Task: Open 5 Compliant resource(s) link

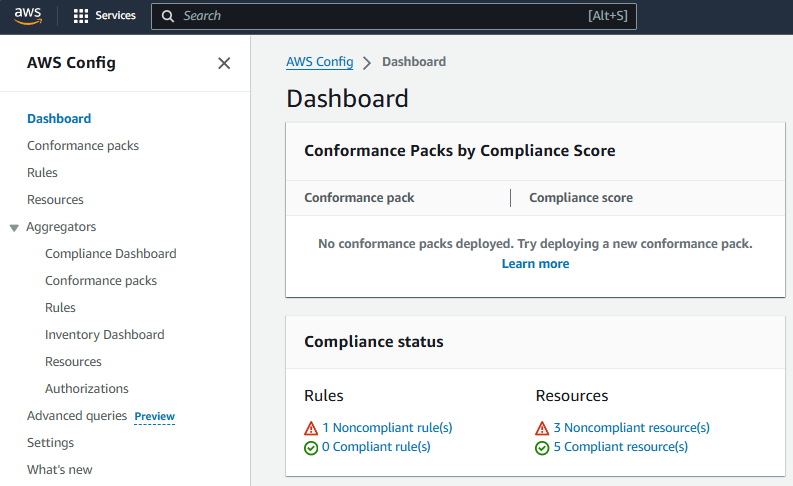Action: coord(621,447)
